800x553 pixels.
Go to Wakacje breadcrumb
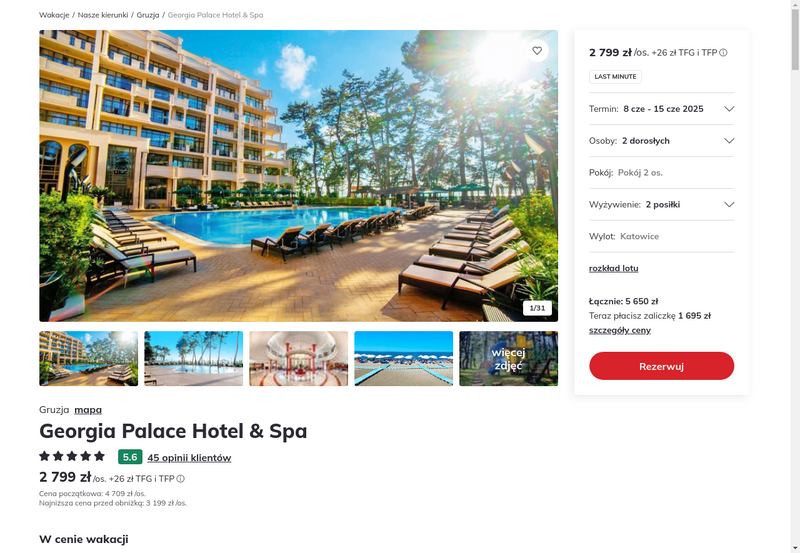click(x=54, y=15)
